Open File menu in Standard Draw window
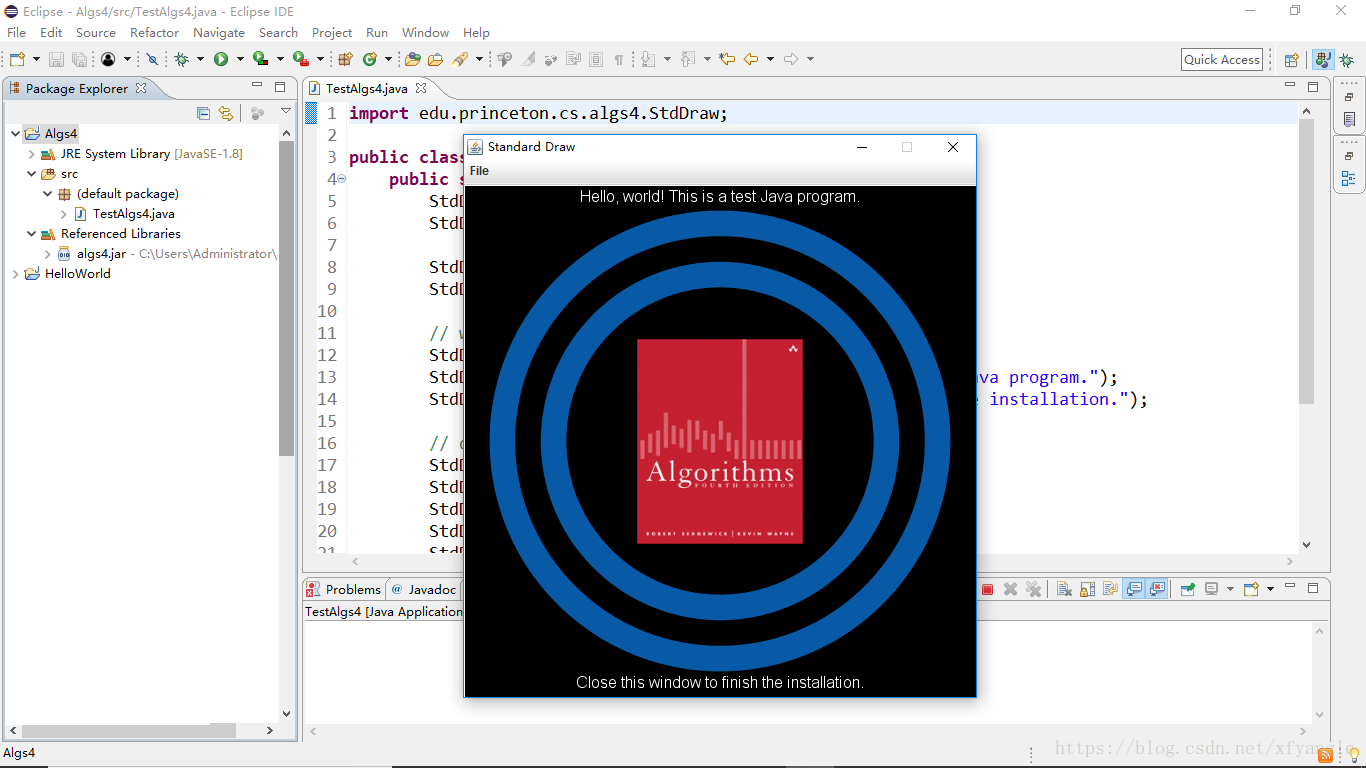 click(480, 171)
